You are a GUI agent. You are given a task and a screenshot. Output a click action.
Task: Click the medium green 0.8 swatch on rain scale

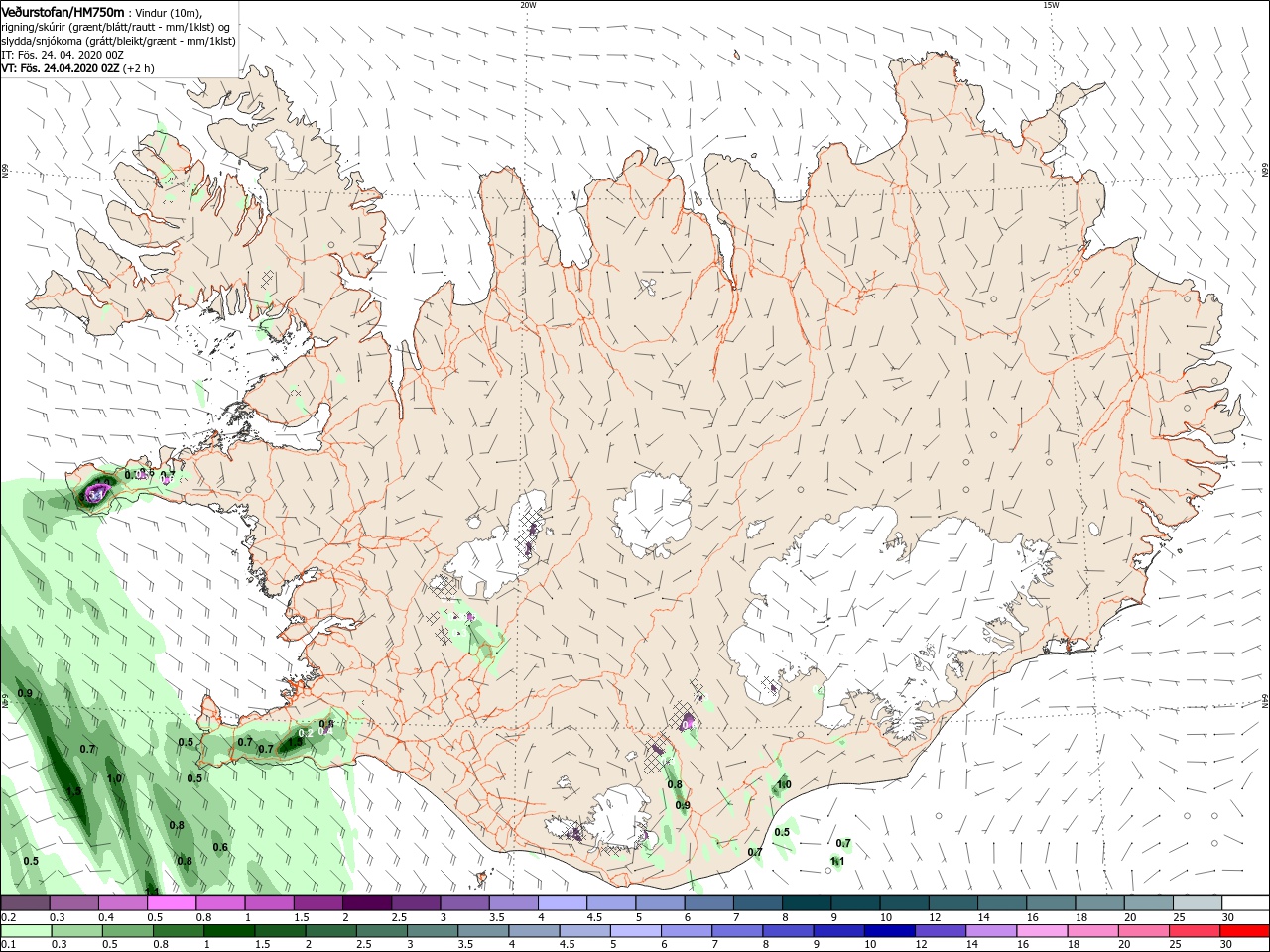point(178,931)
